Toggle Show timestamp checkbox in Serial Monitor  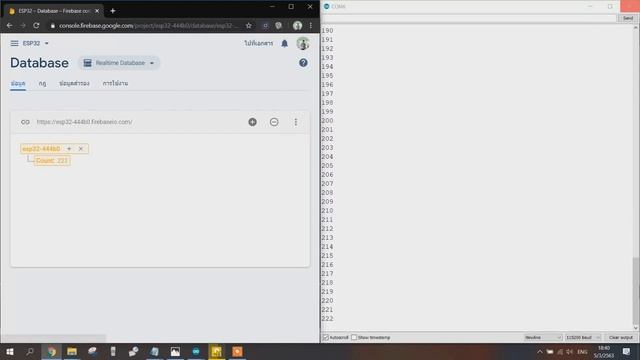(x=354, y=338)
